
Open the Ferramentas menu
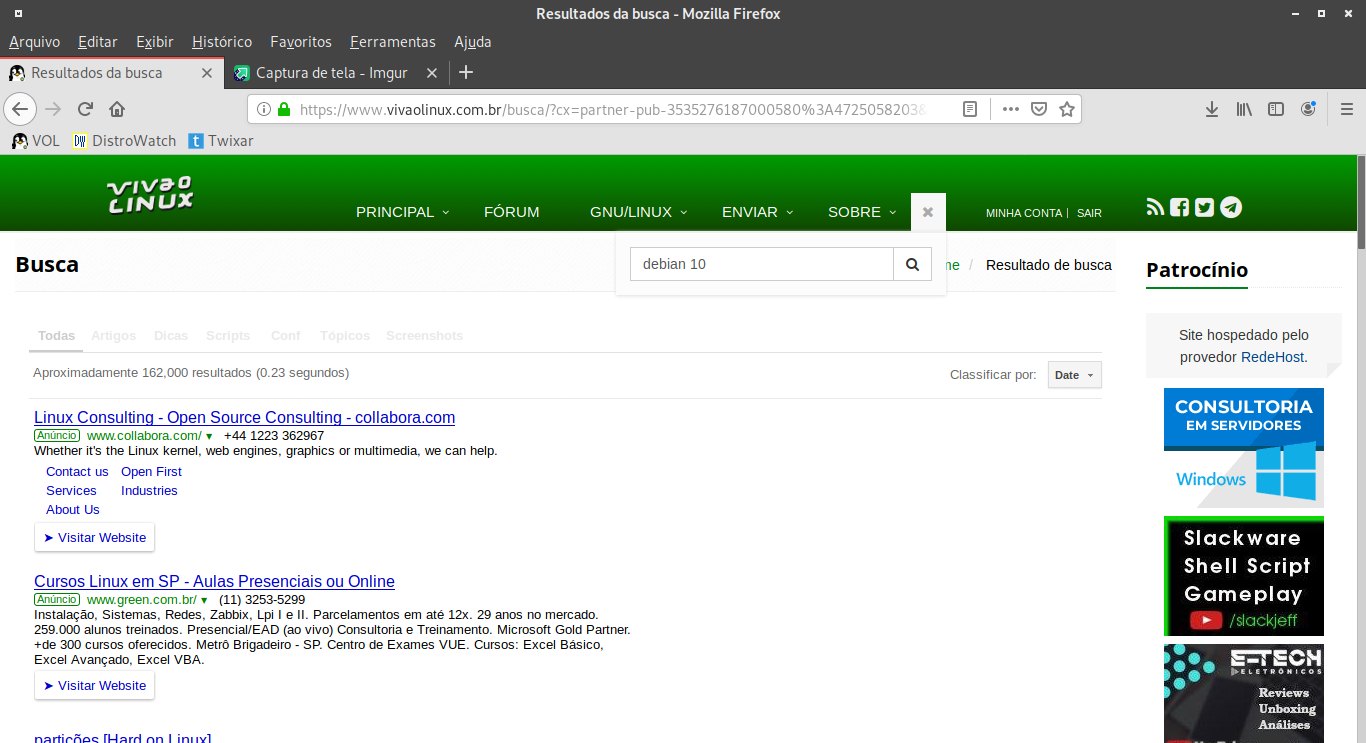tap(393, 42)
